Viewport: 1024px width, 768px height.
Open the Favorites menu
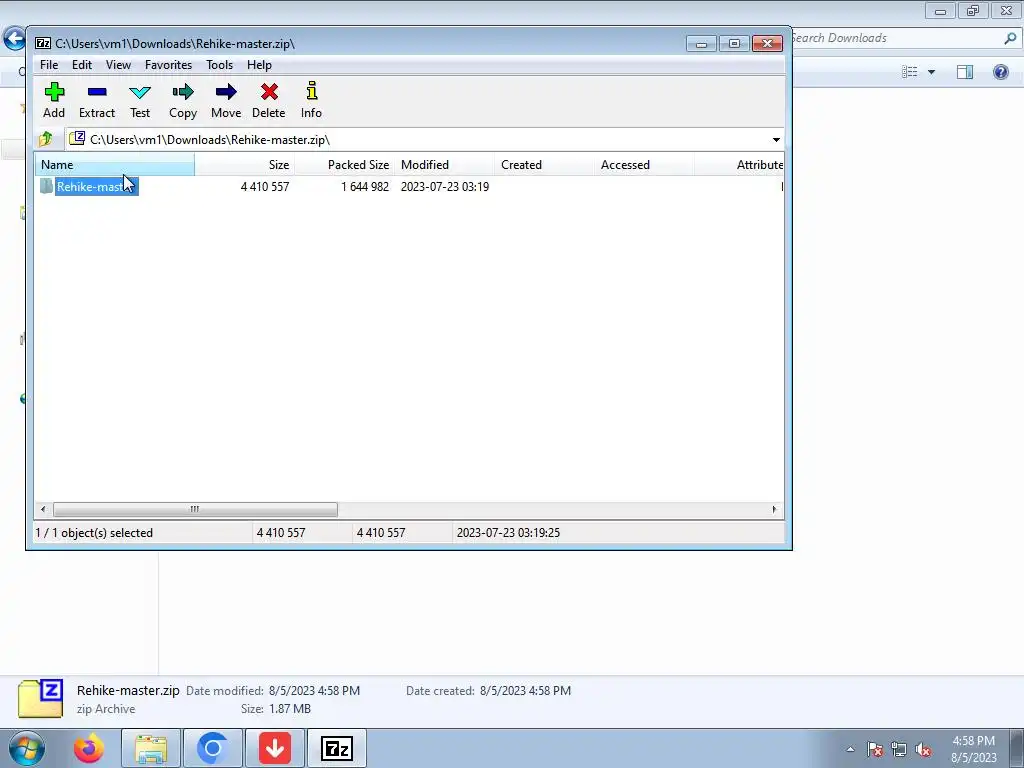point(168,65)
